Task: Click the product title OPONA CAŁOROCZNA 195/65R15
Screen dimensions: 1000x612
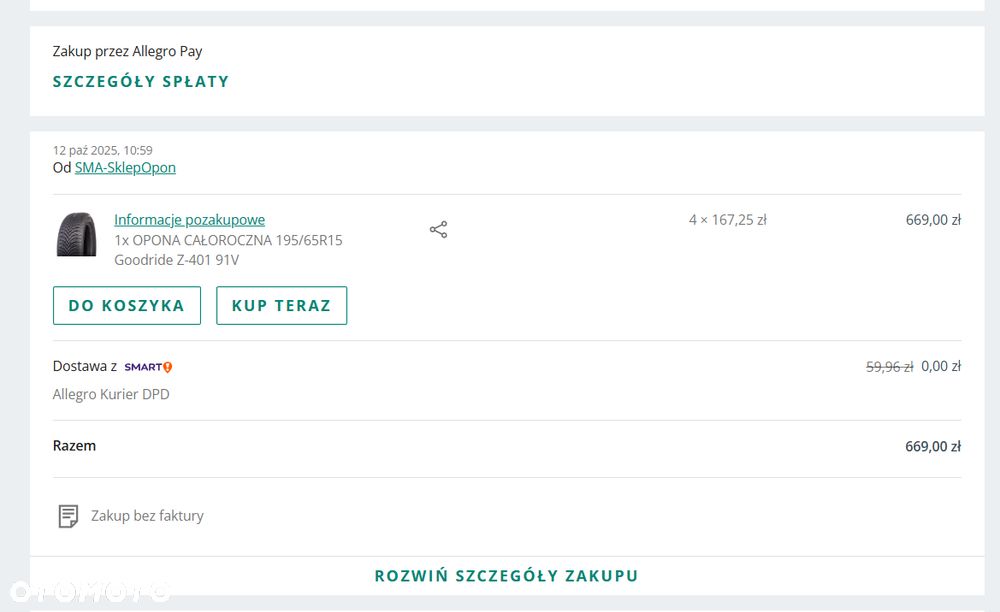Action: (x=228, y=240)
